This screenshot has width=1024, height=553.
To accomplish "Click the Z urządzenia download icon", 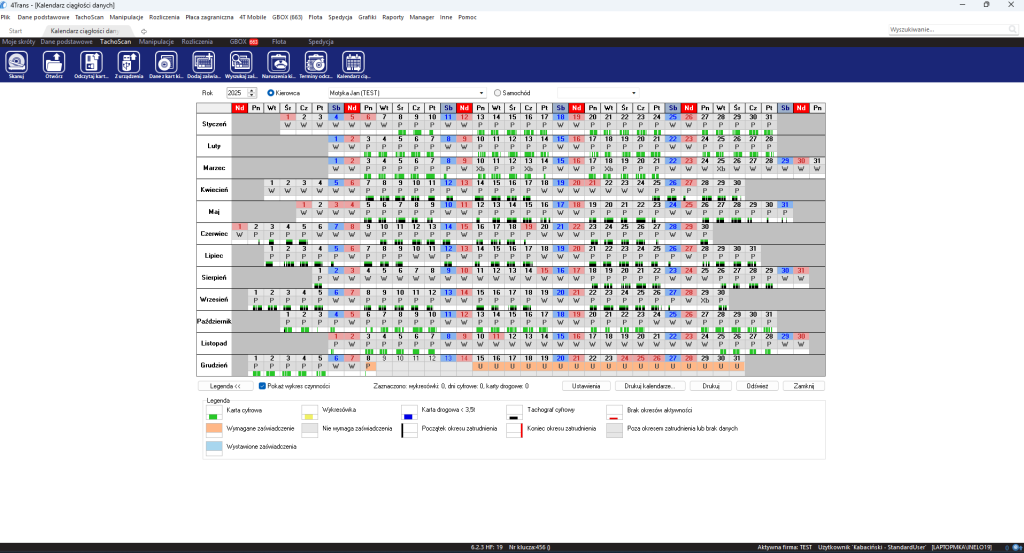I will click(x=128, y=65).
